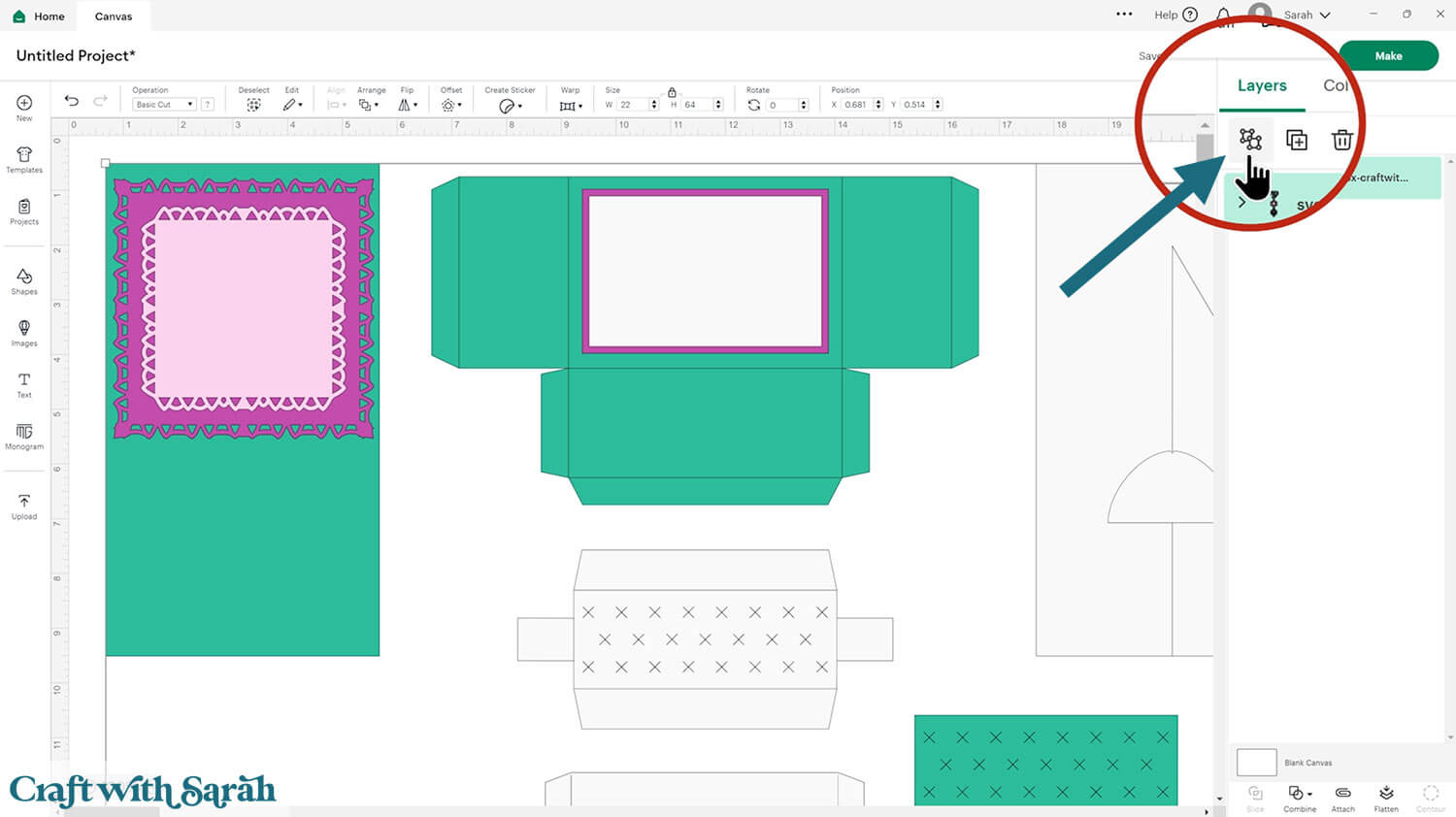This screenshot has height=817, width=1456.
Task: Click the Blank Canvas color swatch
Action: click(x=1256, y=763)
